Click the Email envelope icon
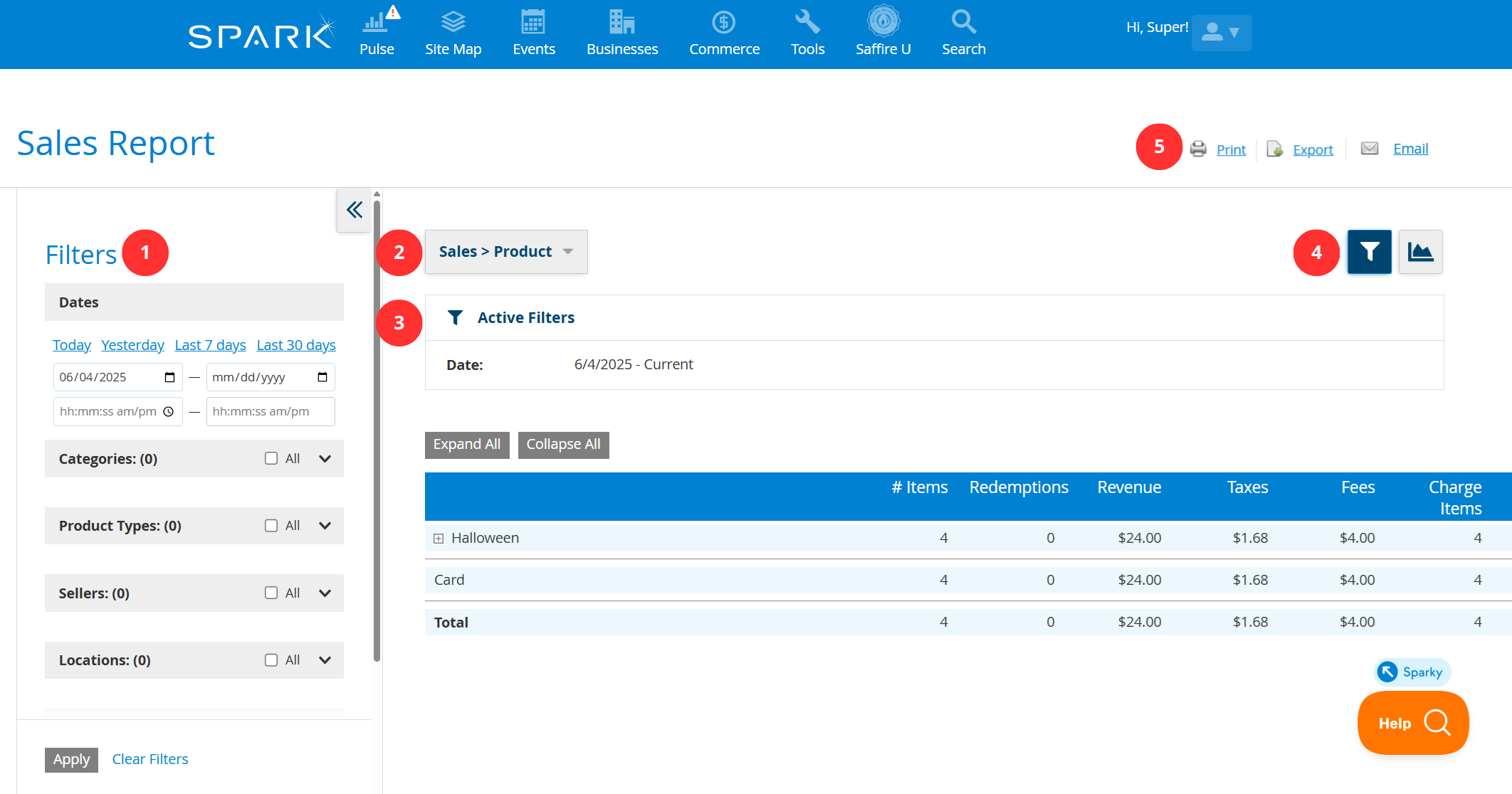The width and height of the screenshot is (1512, 794). click(1369, 148)
